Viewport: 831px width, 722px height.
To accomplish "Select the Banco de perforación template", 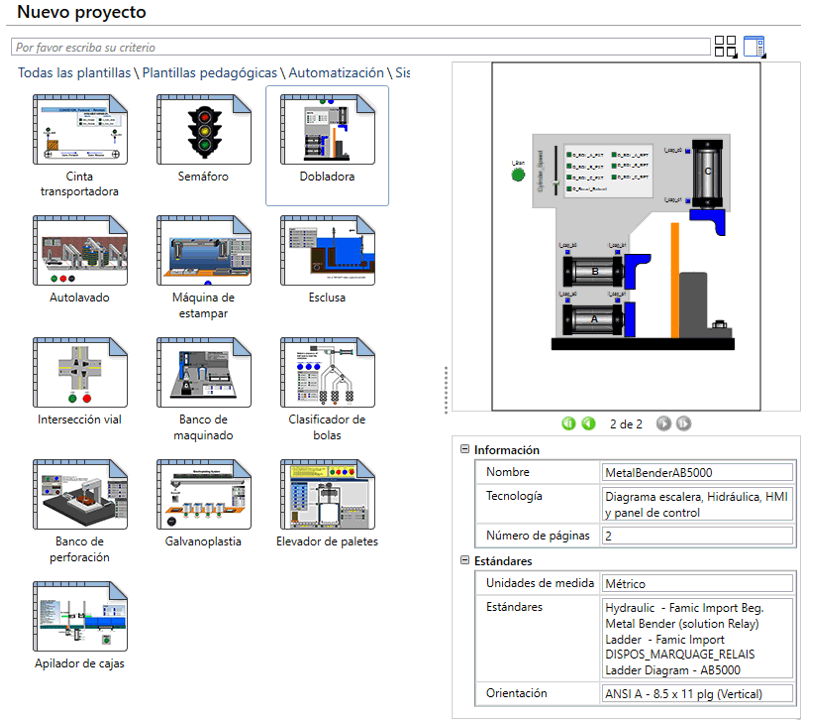I will [x=80, y=491].
